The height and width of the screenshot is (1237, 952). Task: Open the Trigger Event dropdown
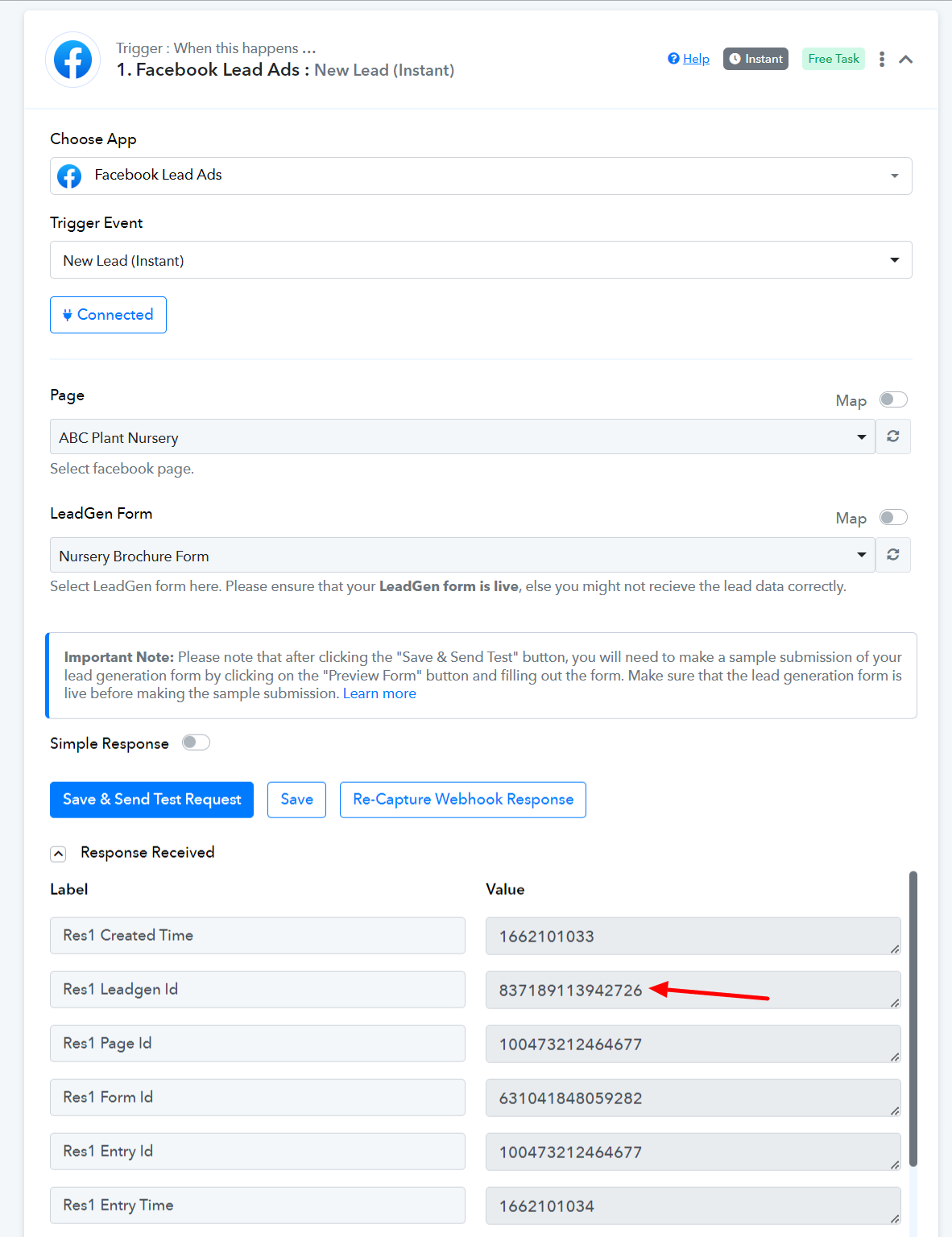click(481, 260)
